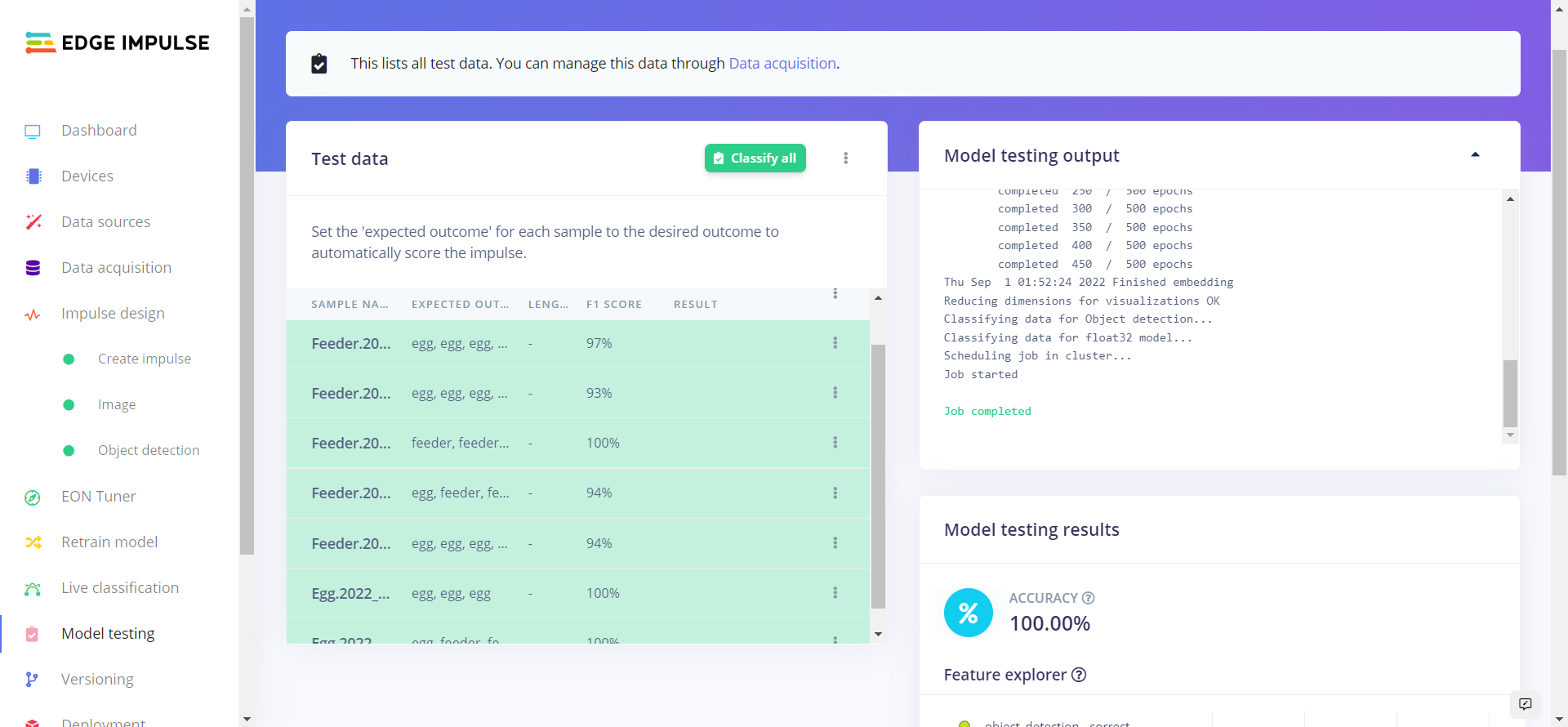Click the Devices chip icon

coord(33,176)
